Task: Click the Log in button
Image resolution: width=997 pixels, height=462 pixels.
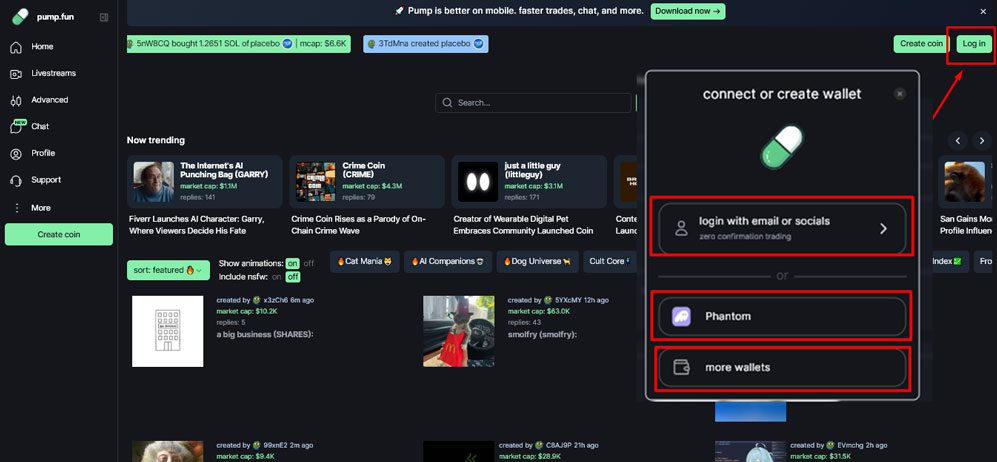Action: pos(973,44)
